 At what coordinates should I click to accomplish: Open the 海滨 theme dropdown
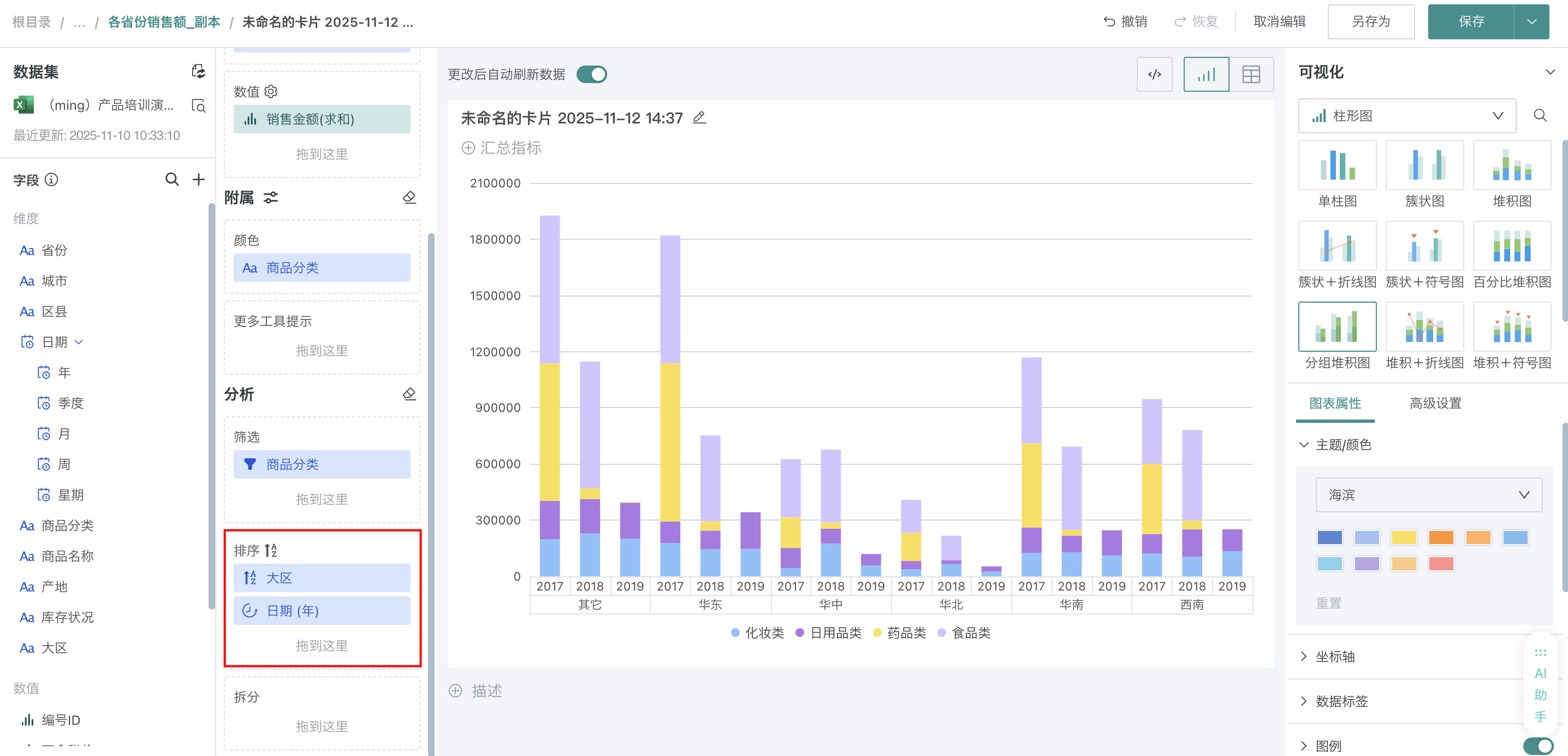click(1428, 495)
